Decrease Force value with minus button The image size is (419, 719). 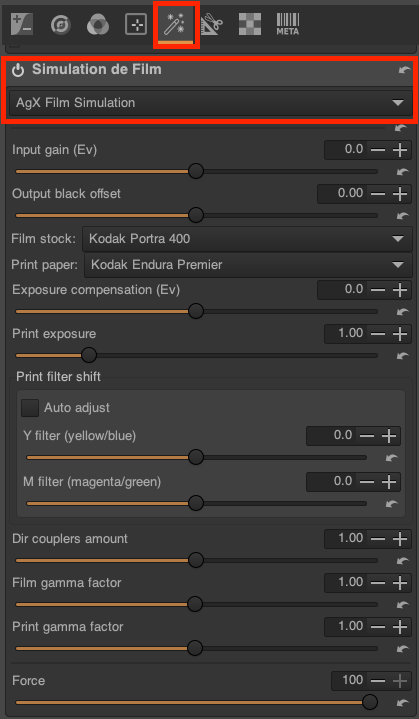tap(378, 680)
